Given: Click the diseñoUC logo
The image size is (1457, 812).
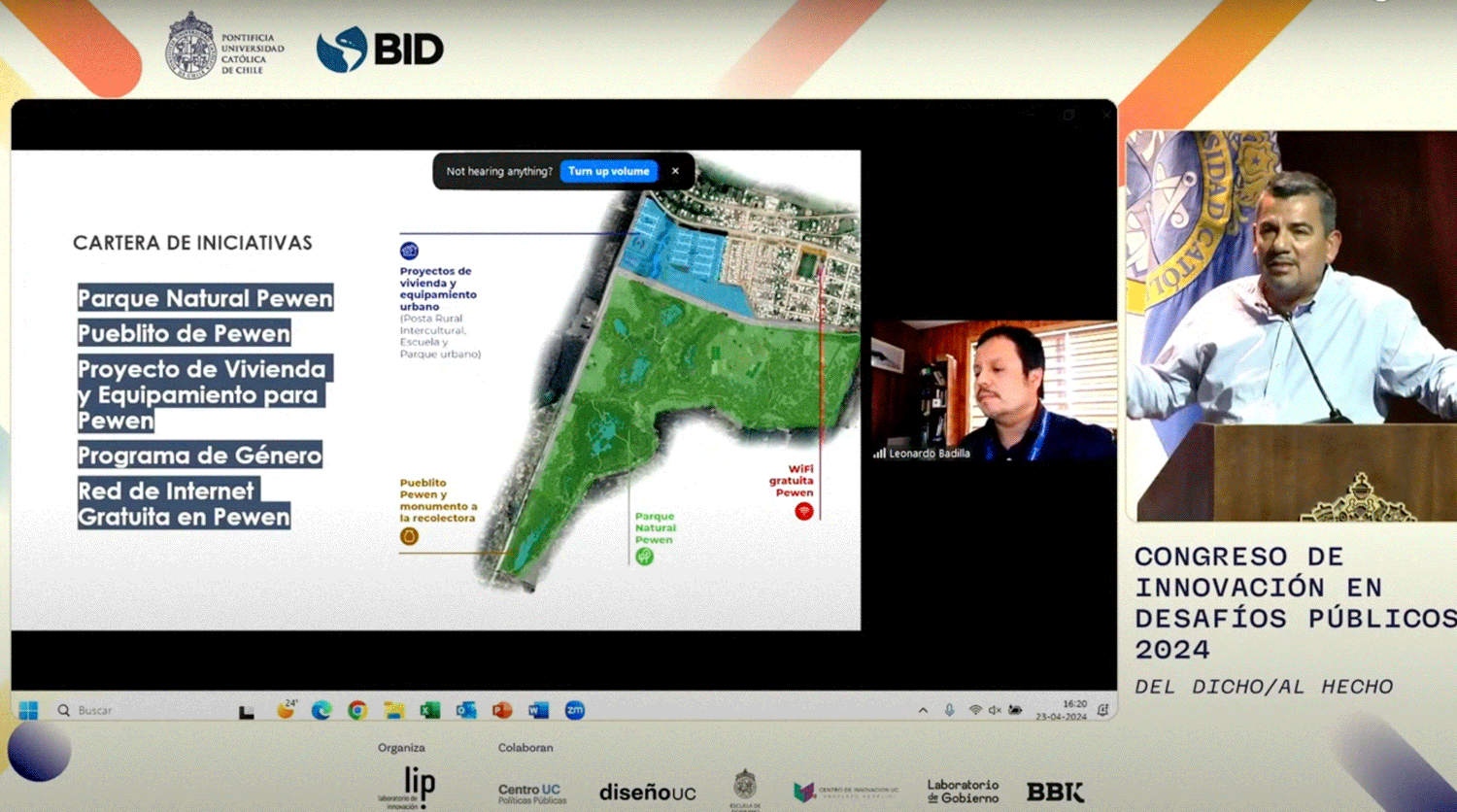Looking at the screenshot, I should tap(647, 793).
